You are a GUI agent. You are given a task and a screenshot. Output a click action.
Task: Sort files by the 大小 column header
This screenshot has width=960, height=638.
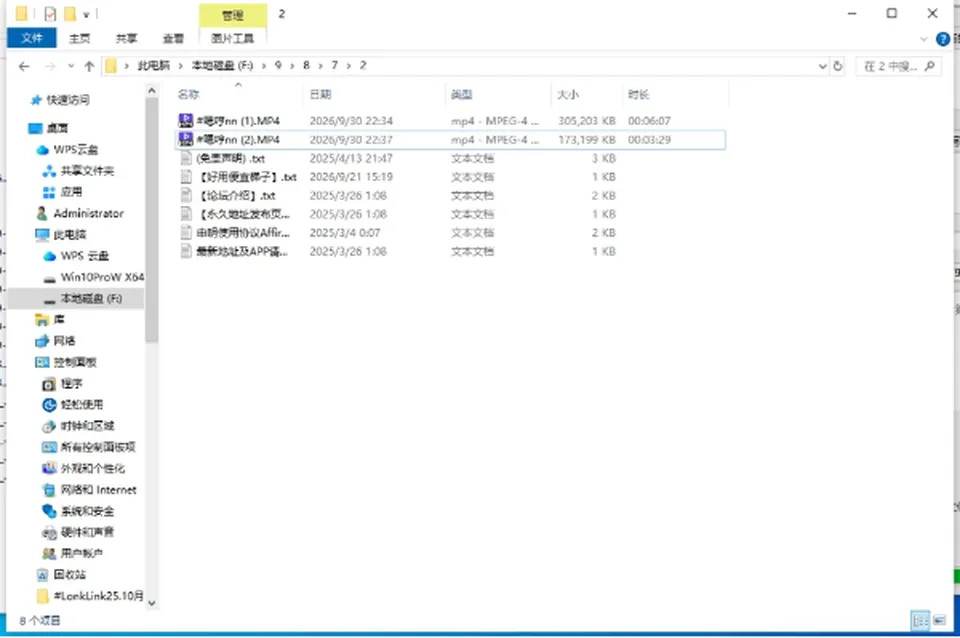pyautogui.click(x=586, y=94)
